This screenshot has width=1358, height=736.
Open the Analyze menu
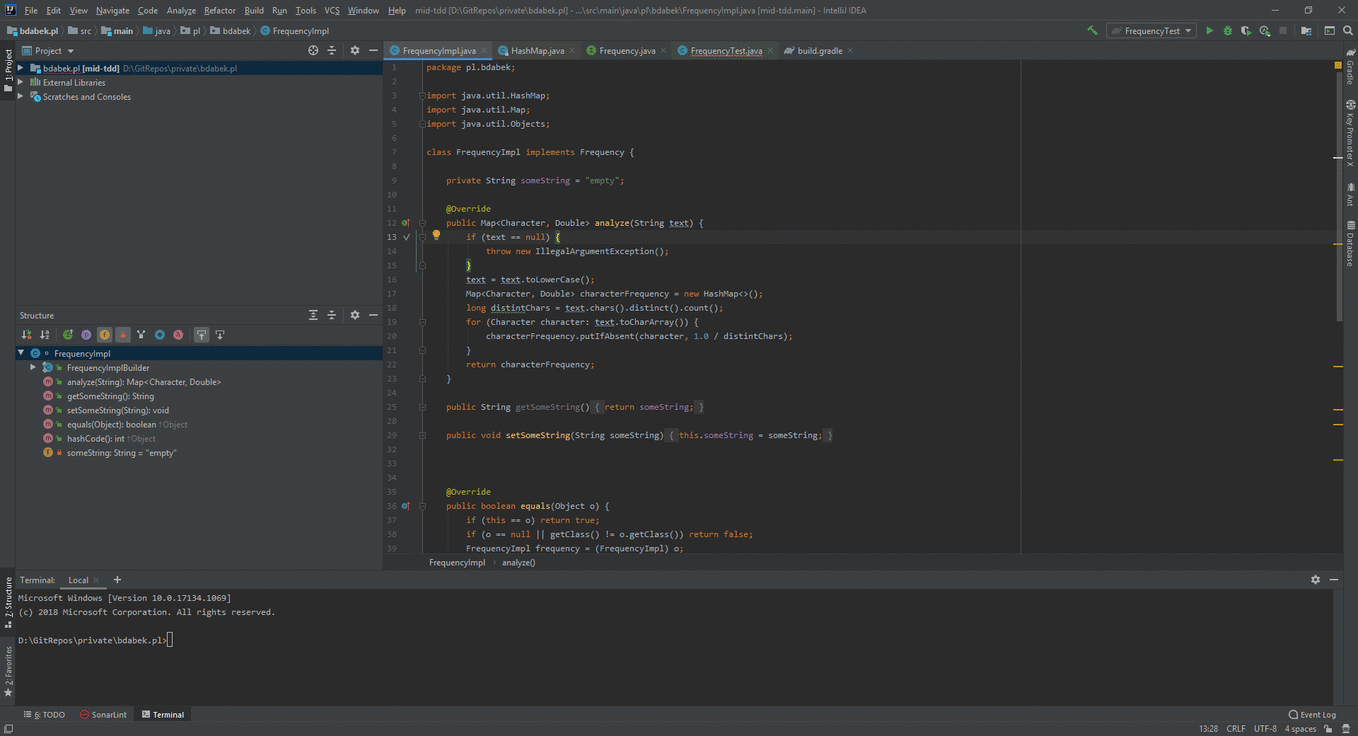pos(181,10)
